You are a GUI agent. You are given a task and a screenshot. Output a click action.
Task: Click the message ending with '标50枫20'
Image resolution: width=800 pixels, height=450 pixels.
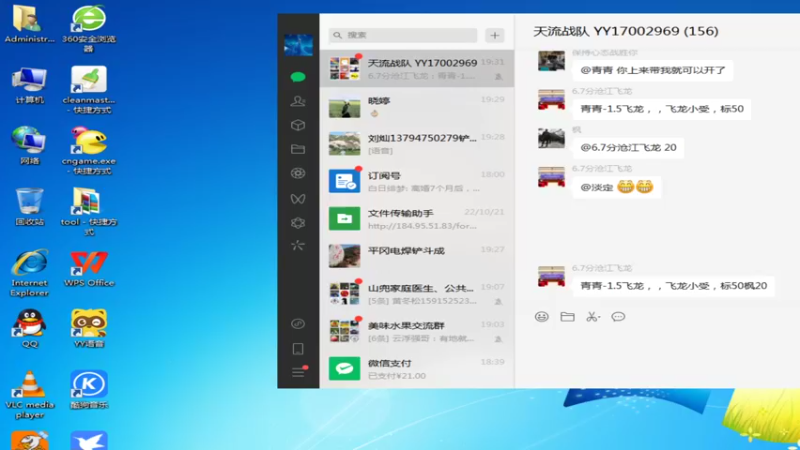pos(673,286)
